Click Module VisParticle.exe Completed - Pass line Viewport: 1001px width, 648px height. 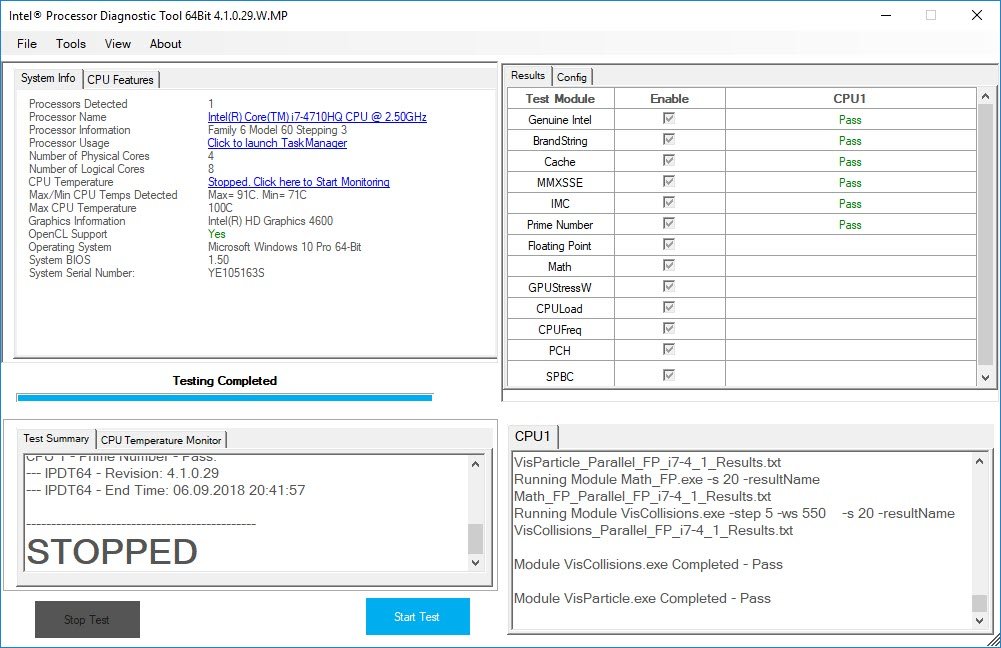(x=642, y=599)
